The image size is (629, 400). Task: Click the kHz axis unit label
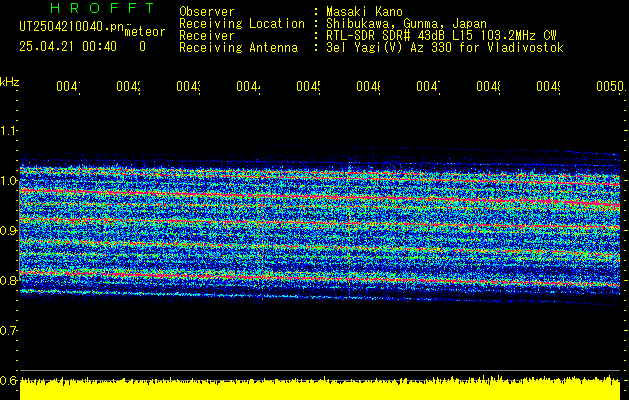pyautogui.click(x=9, y=82)
